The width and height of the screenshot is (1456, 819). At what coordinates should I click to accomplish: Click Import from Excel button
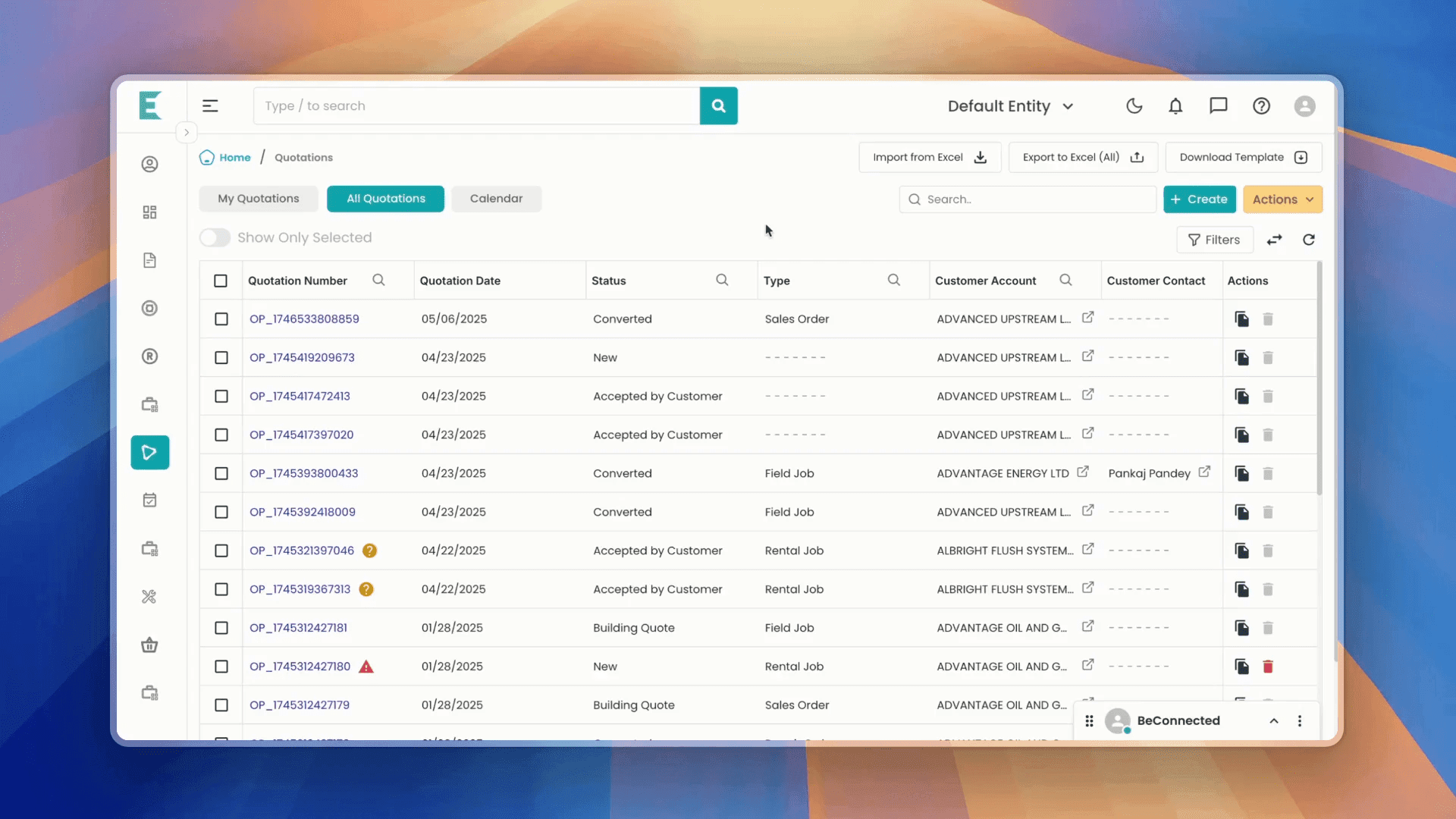click(930, 158)
